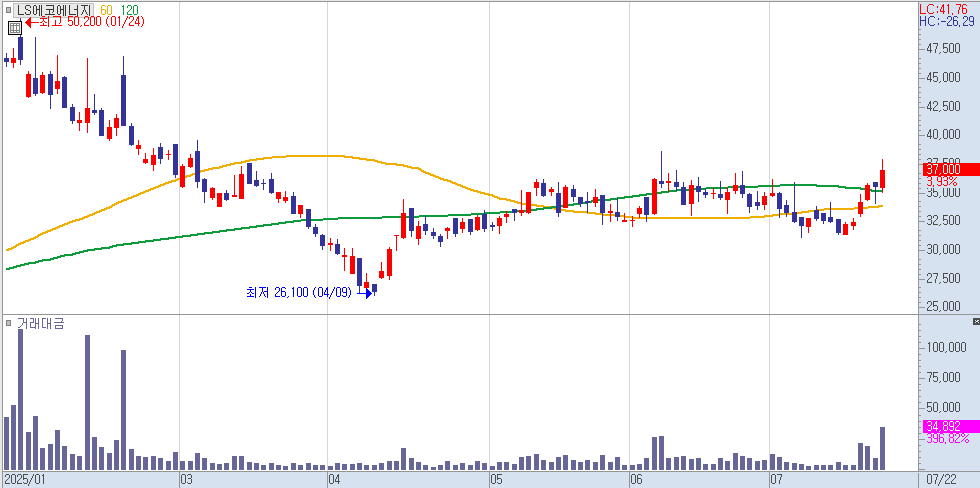Click the 07 month marker on date axis
The image size is (980, 488).
(776, 480)
